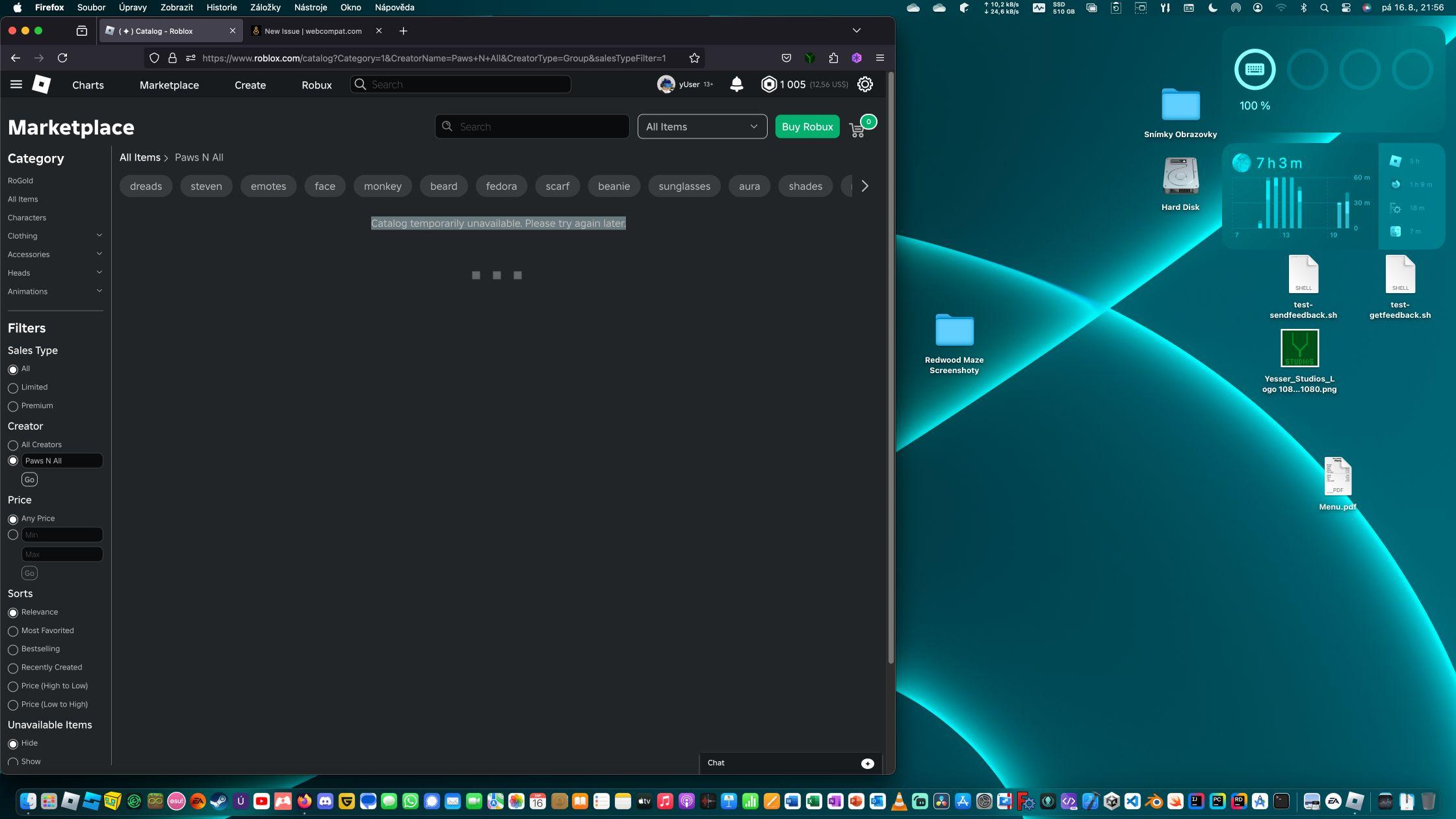1456x819 pixels.
Task: Open the Roblox hamburger navigation menu
Action: (x=16, y=84)
